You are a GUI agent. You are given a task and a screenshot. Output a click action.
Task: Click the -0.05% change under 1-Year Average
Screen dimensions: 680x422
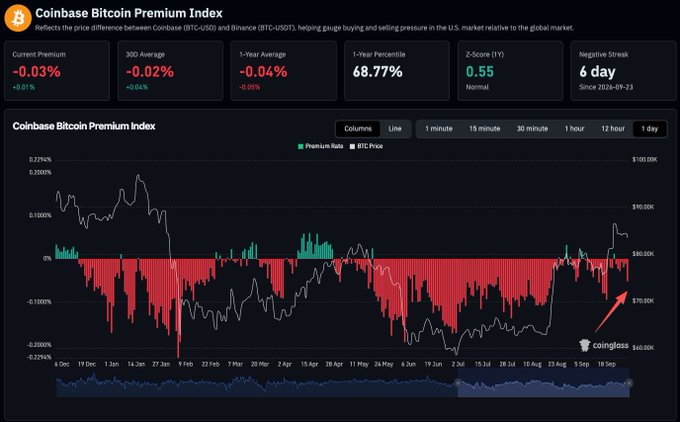[x=250, y=87]
